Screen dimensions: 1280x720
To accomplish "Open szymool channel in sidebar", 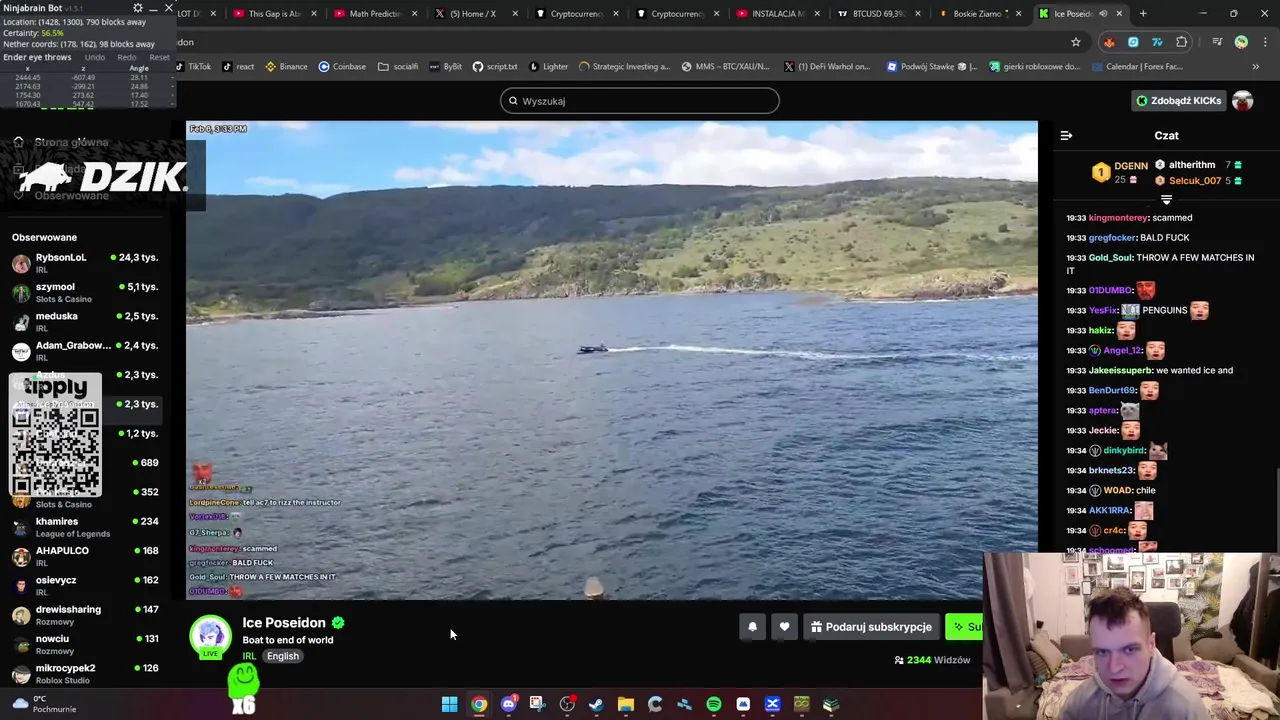I will point(85,292).
